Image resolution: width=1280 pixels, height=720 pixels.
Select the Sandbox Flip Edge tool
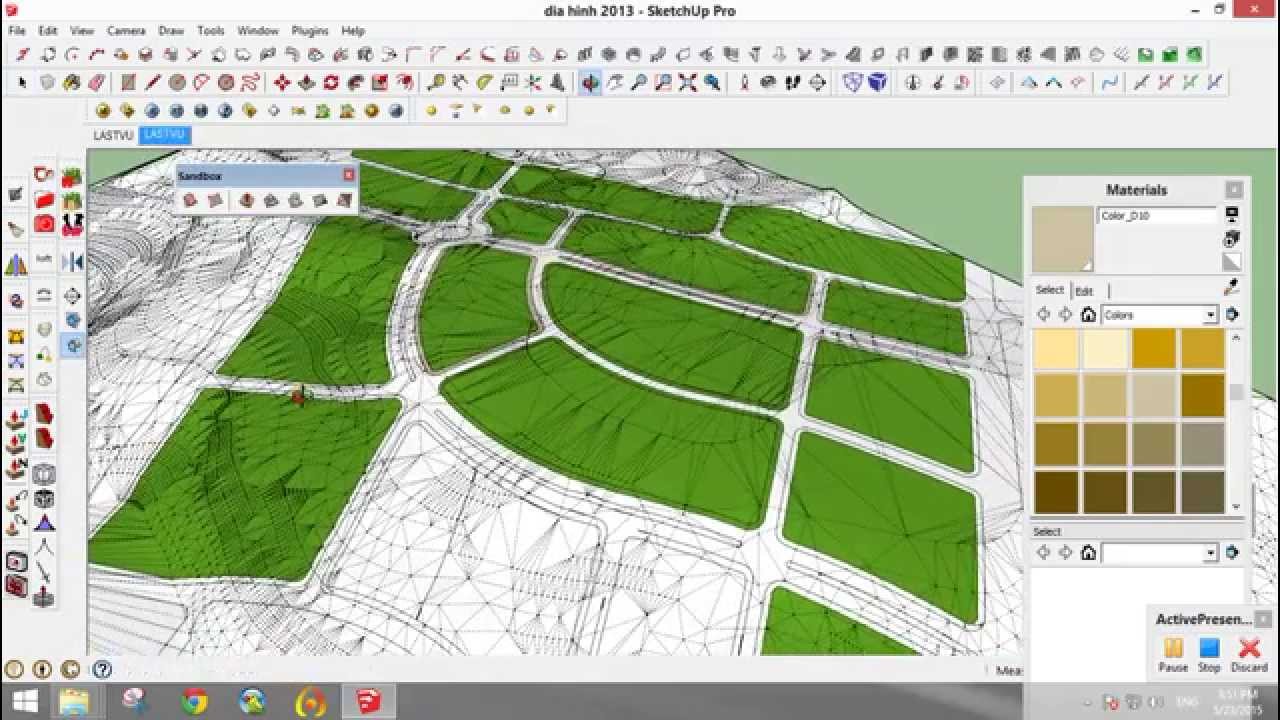coord(344,200)
